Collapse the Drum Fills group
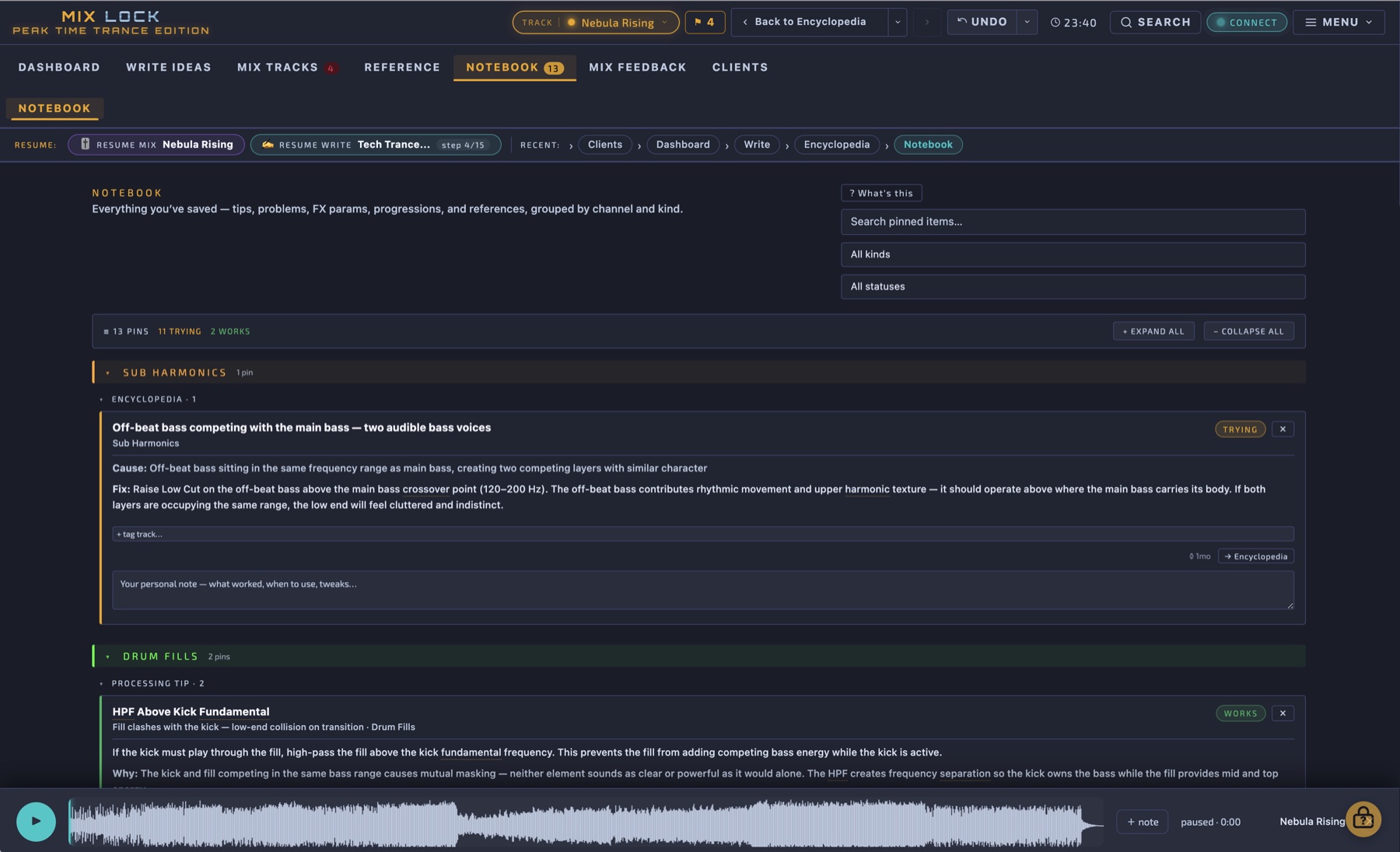Screen dimensions: 1400x852 [698, 657]
